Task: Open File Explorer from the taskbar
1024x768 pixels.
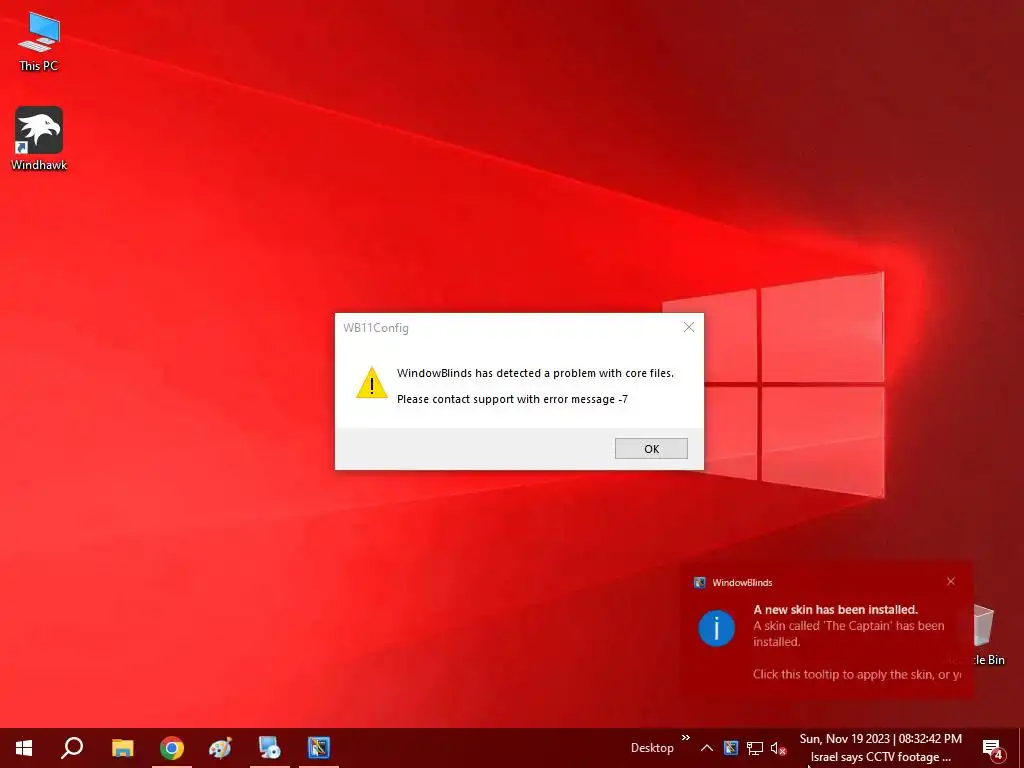Action: point(123,748)
